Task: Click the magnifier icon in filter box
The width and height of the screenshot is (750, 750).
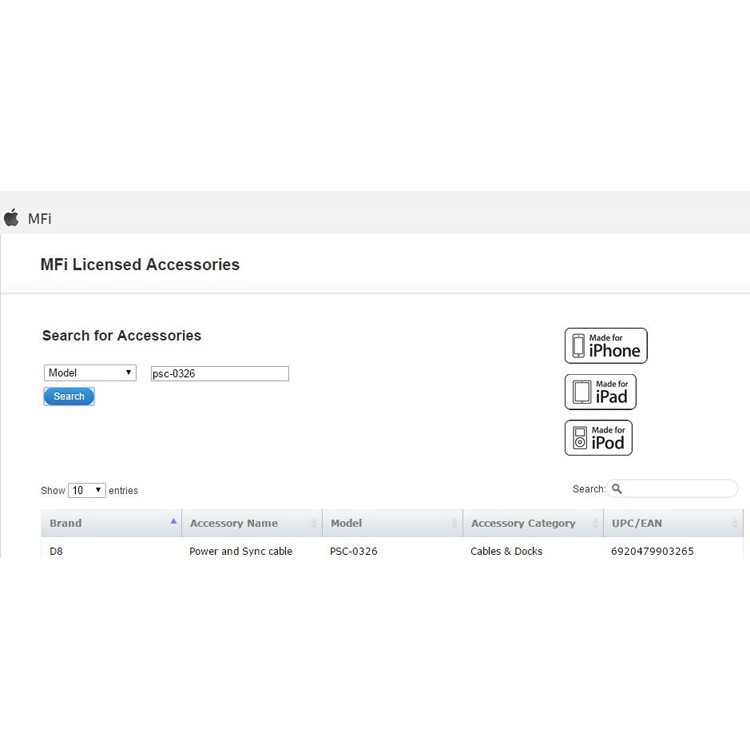Action: 617,489
